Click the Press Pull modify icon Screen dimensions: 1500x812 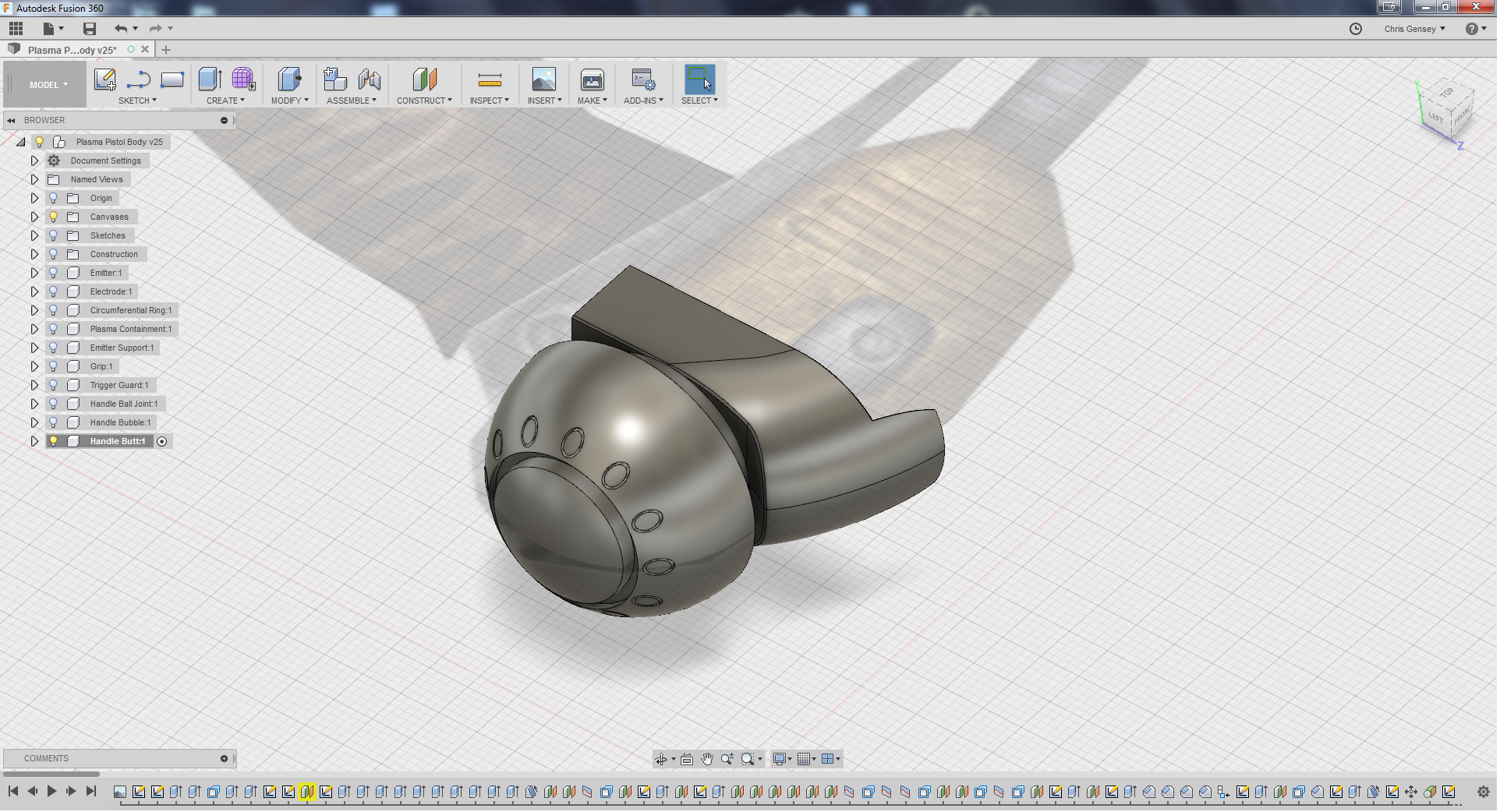coord(289,79)
